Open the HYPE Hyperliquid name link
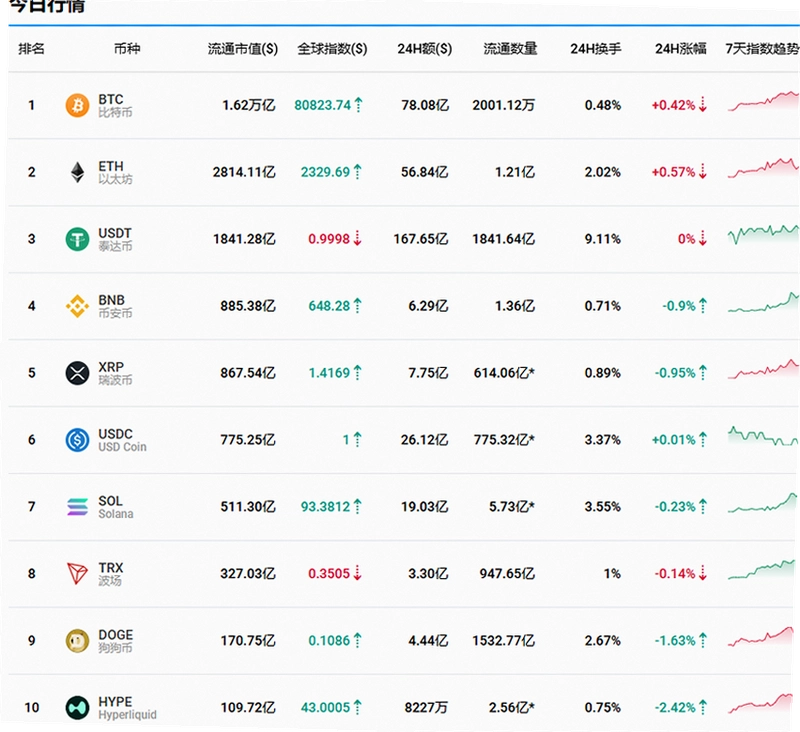The height and width of the screenshot is (732, 800). (127, 708)
